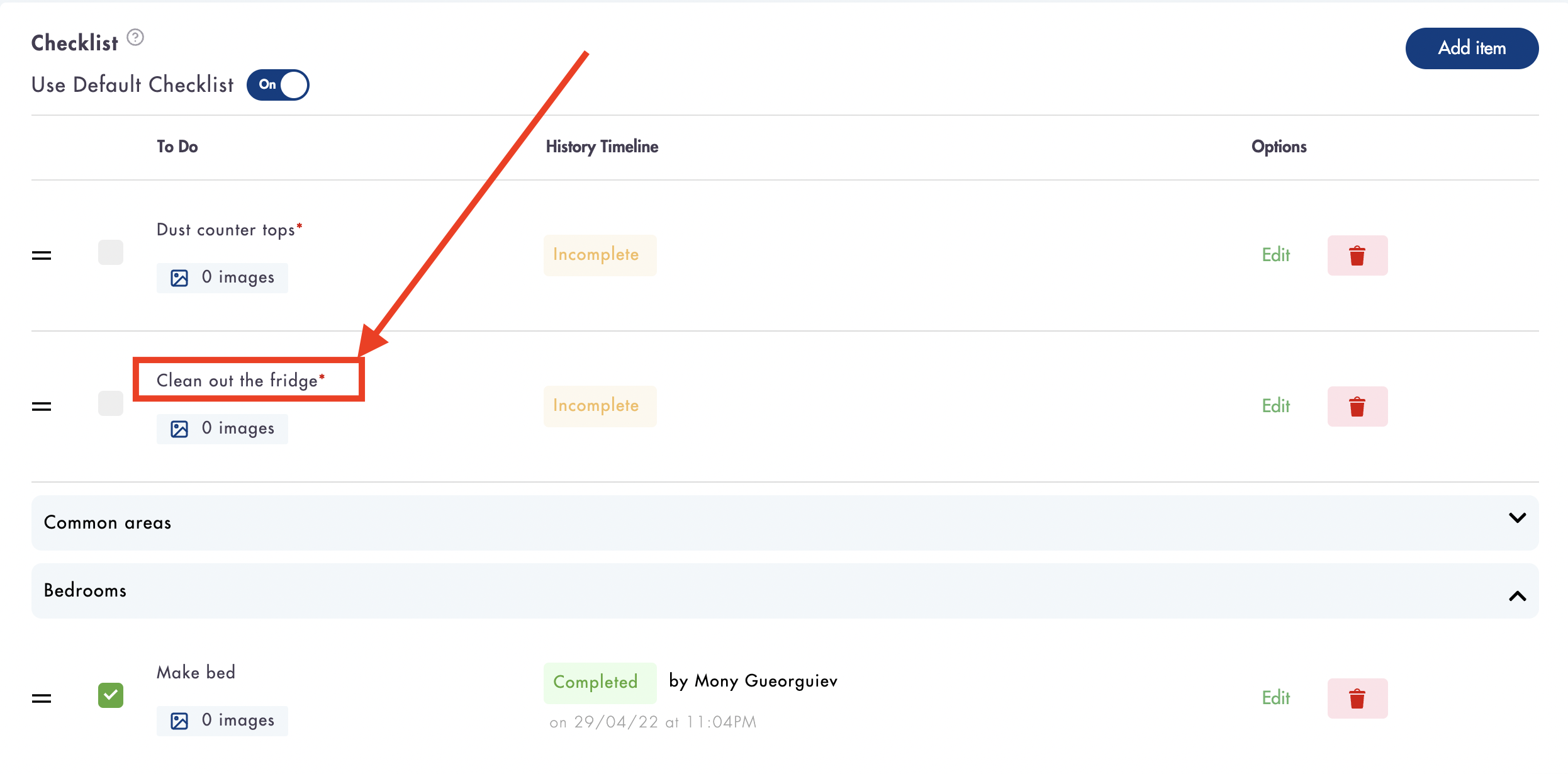Check the Clean out the fridge checkbox

coord(111,403)
